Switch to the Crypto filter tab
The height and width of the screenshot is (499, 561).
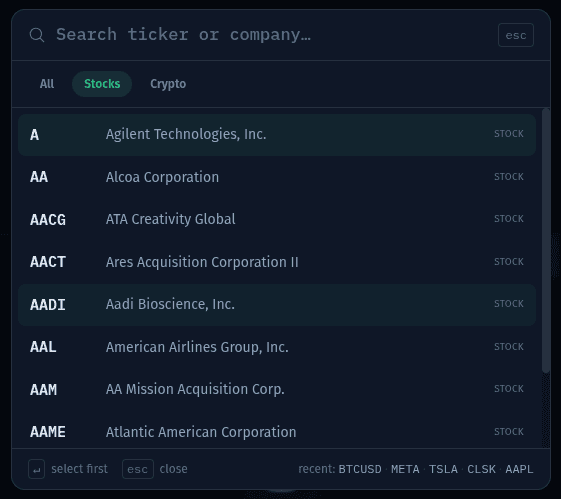168,84
